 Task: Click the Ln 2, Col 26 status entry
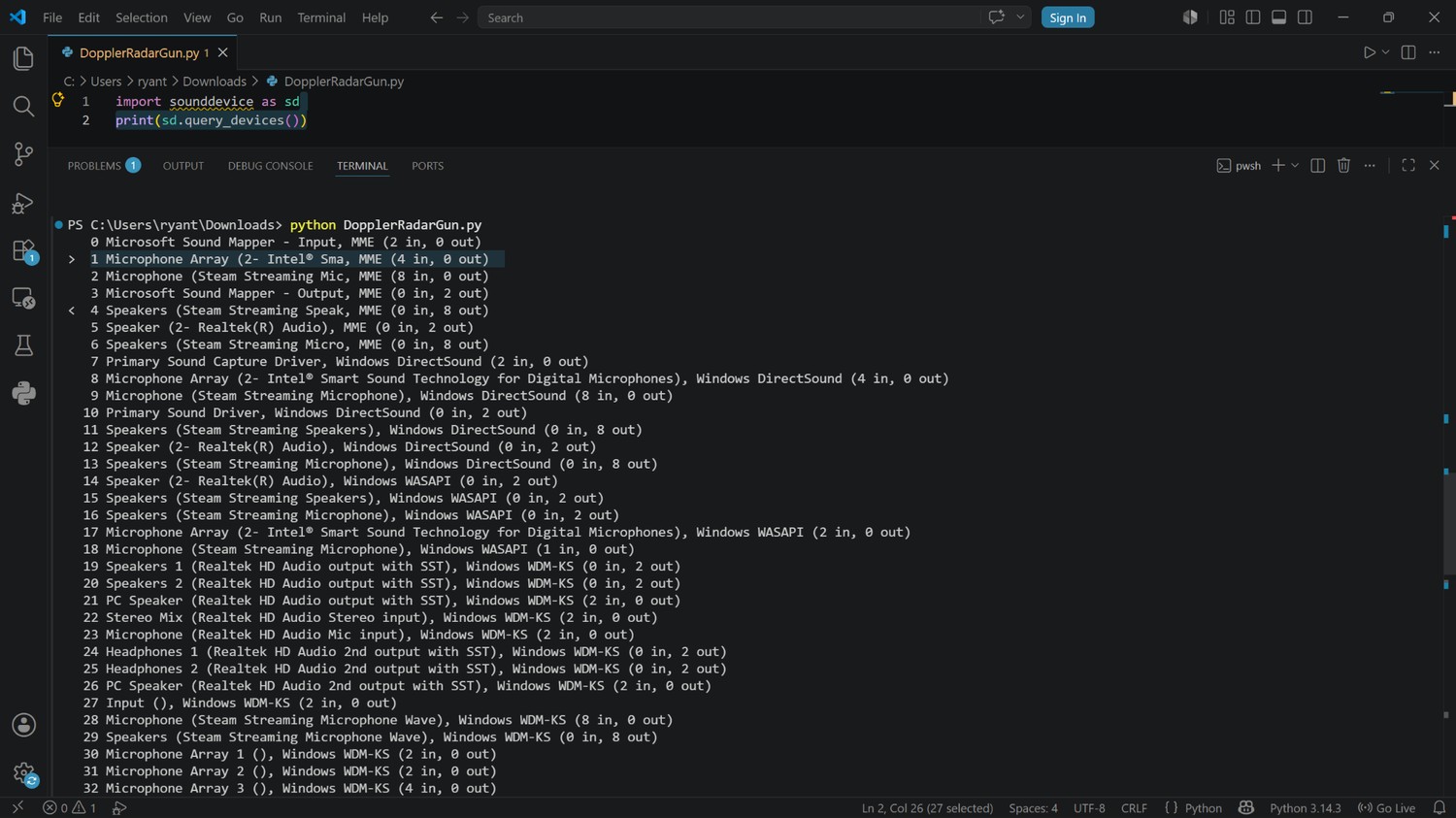tap(927, 807)
